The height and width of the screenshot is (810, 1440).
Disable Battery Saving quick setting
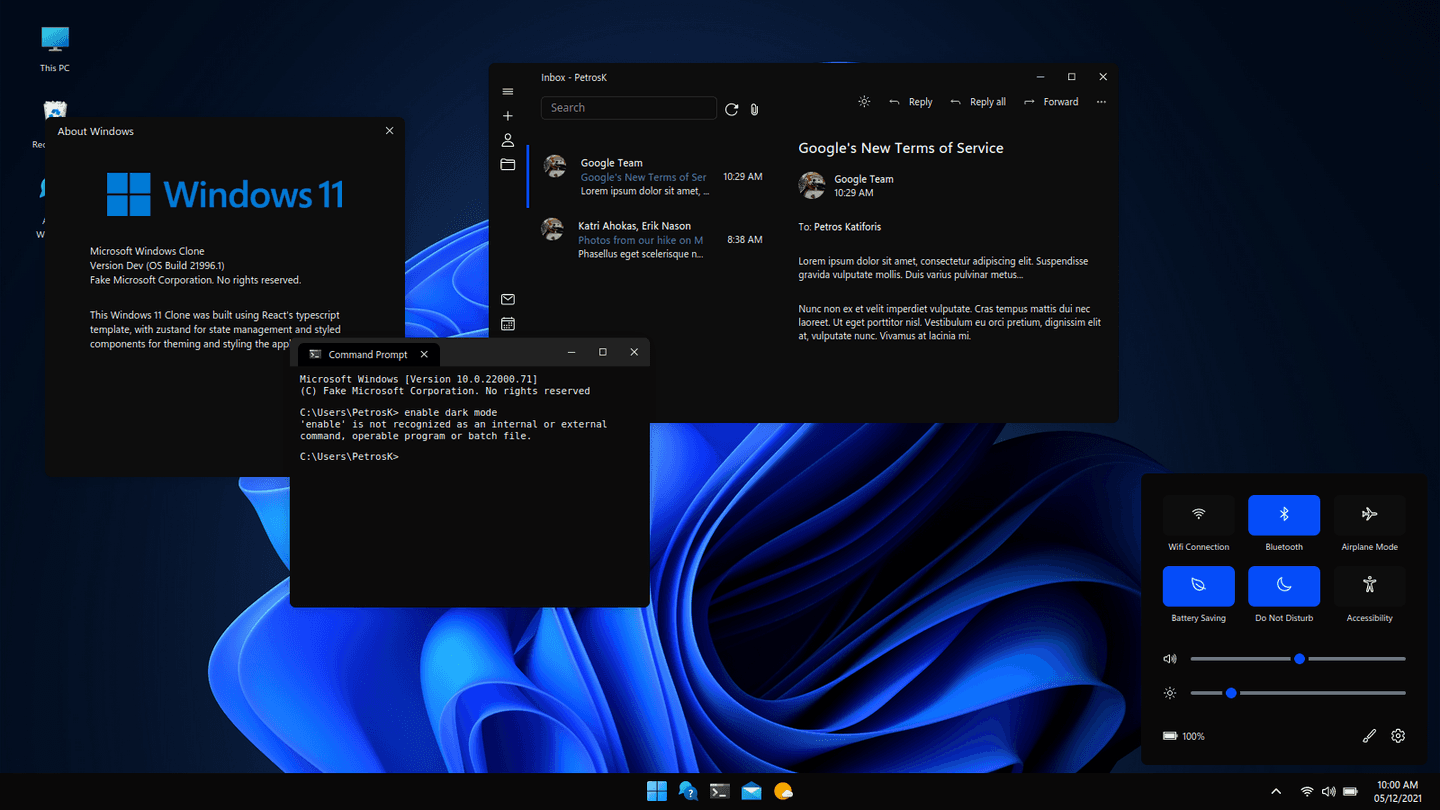tap(1198, 586)
